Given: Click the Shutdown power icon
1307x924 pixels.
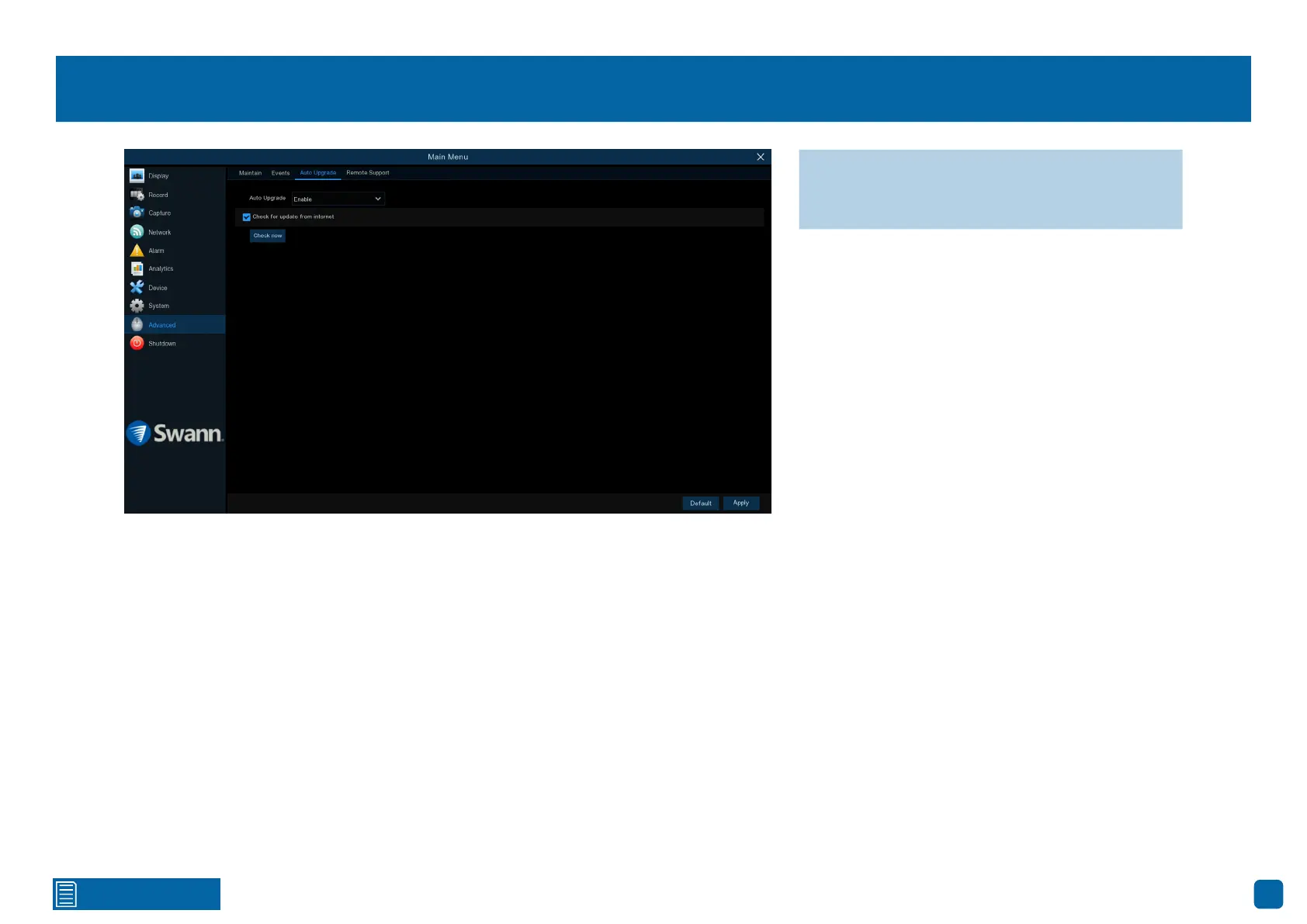Looking at the screenshot, I should pyautogui.click(x=137, y=343).
